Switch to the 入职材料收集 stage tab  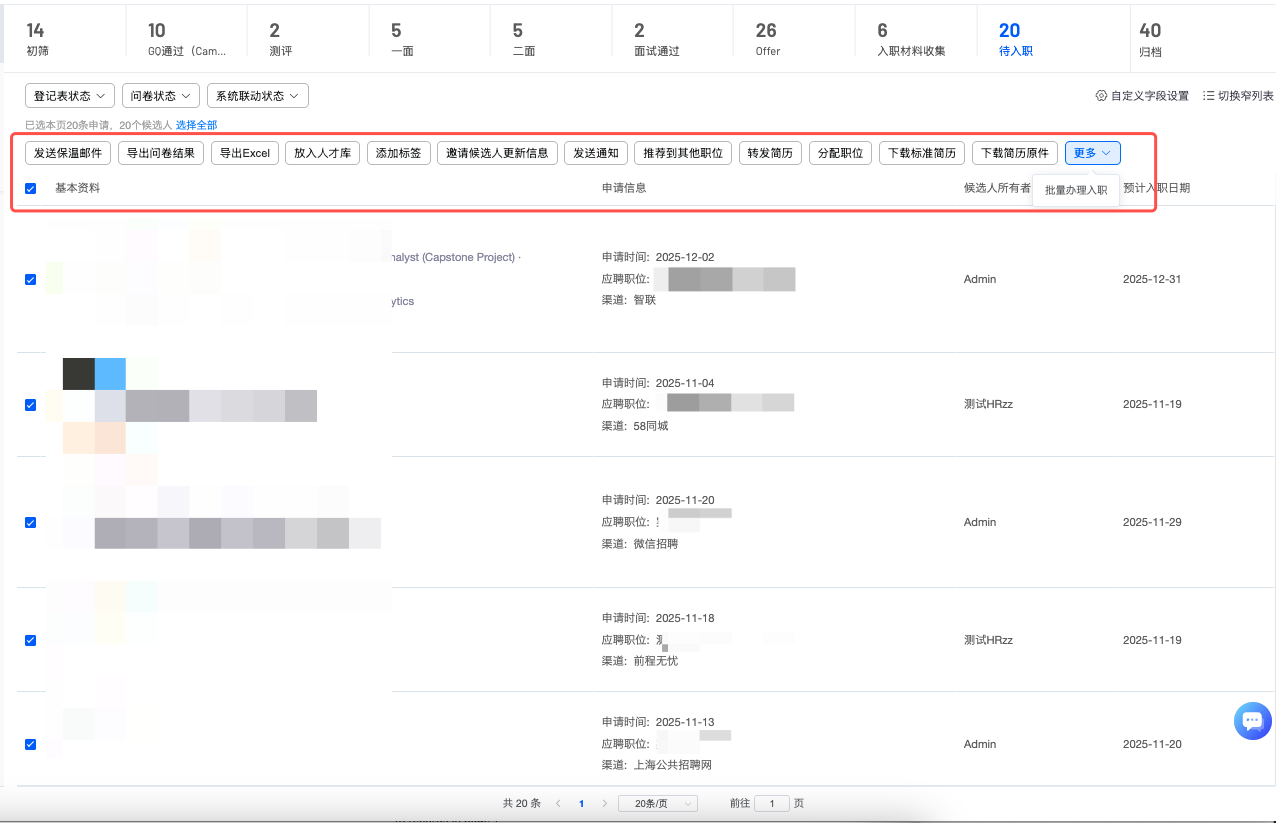(915, 39)
